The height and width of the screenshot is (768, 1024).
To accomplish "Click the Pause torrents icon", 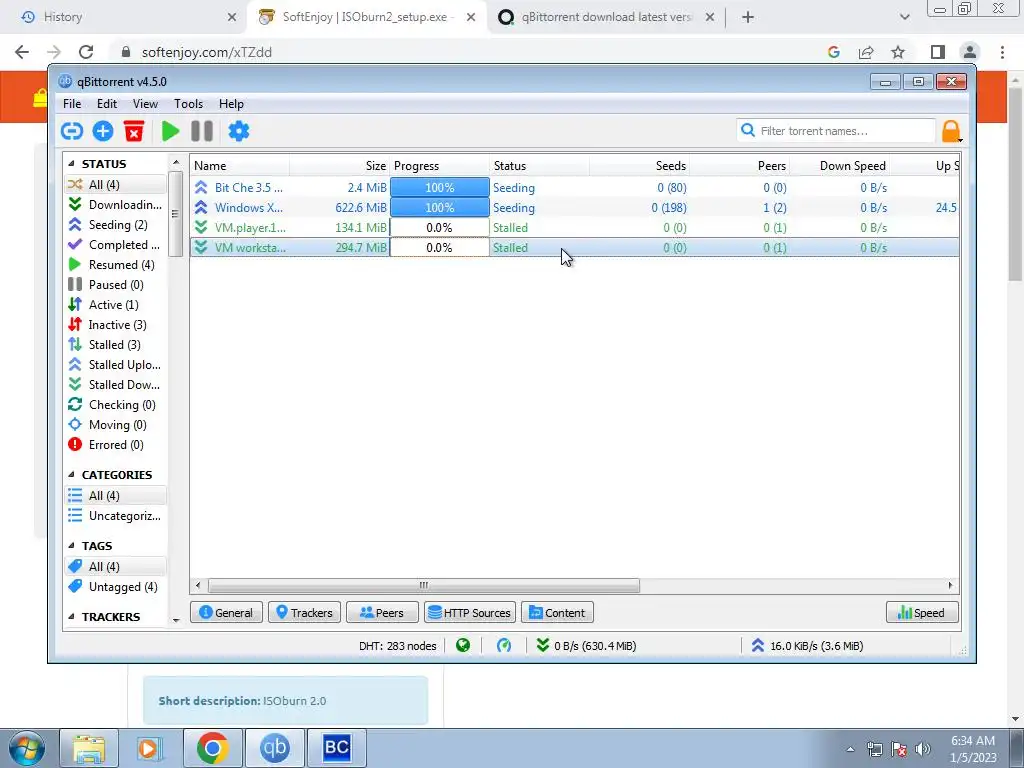I will point(202,131).
